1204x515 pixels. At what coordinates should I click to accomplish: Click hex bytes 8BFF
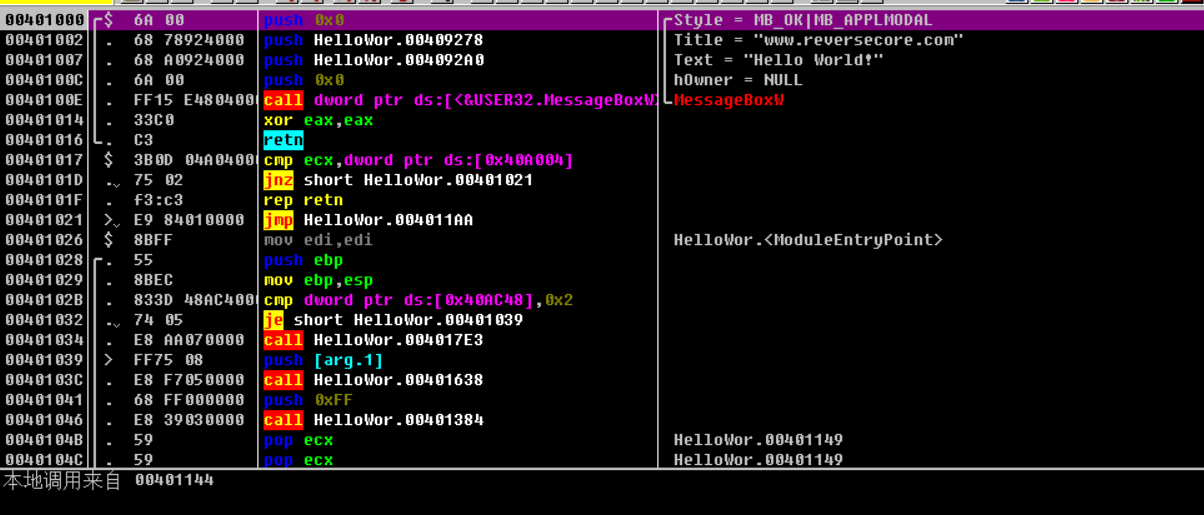pyautogui.click(x=153, y=240)
